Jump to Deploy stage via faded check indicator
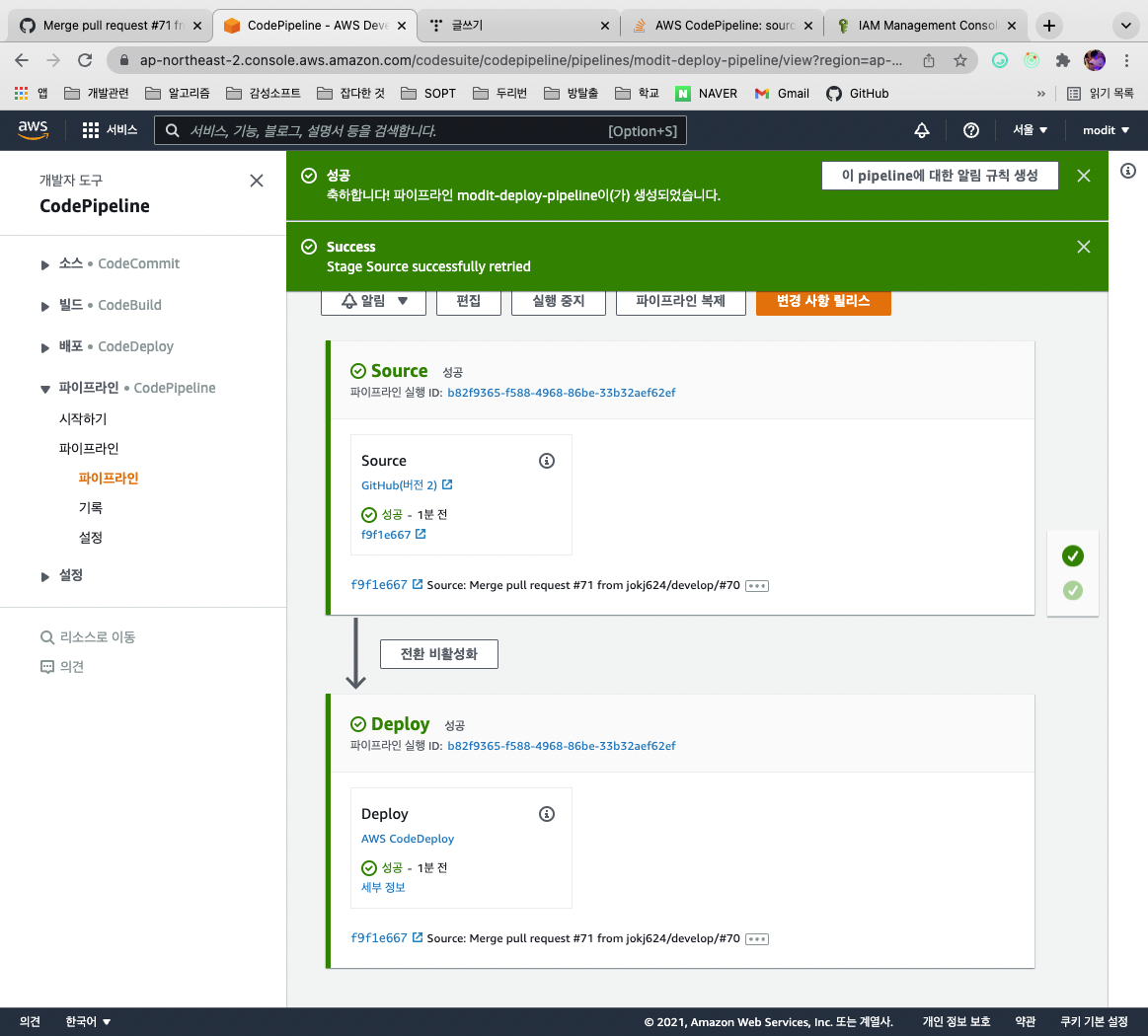The height and width of the screenshot is (1036, 1148). [1073, 590]
